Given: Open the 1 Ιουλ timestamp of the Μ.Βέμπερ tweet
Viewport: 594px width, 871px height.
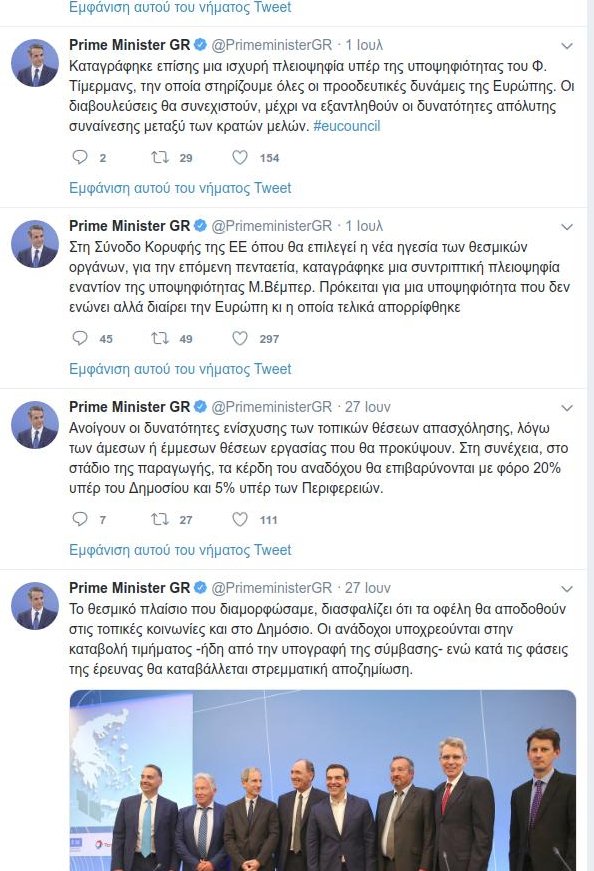Looking at the screenshot, I should point(364,226).
